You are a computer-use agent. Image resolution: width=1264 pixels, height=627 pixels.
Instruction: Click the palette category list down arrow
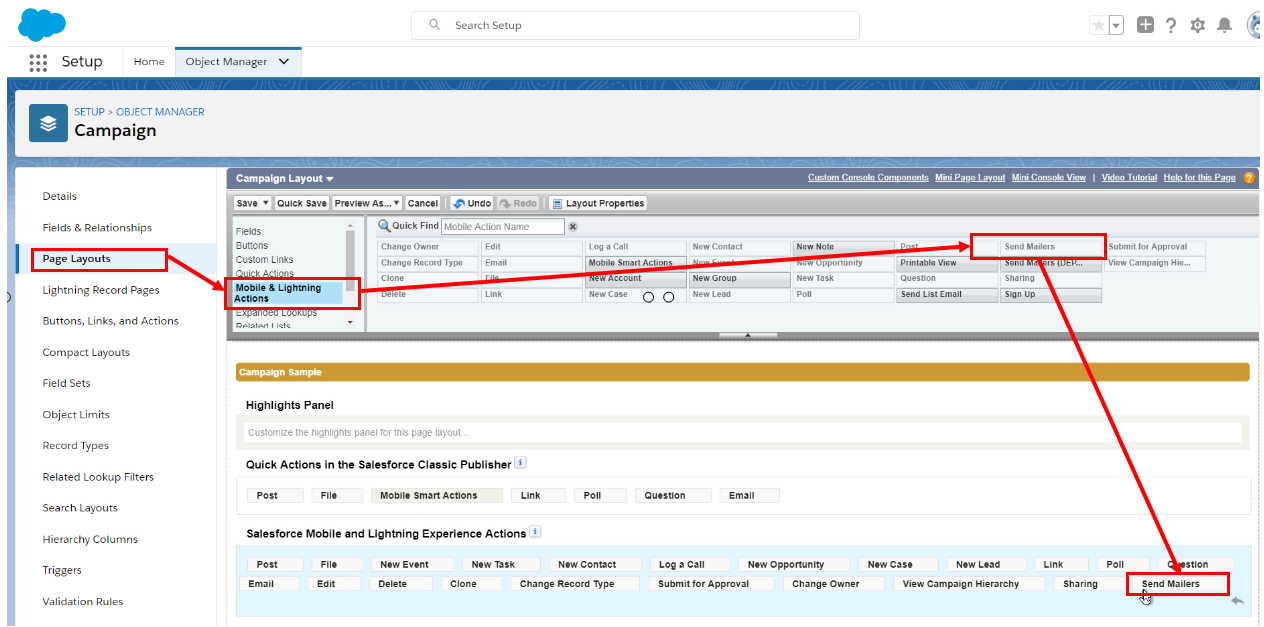pyautogui.click(x=350, y=323)
